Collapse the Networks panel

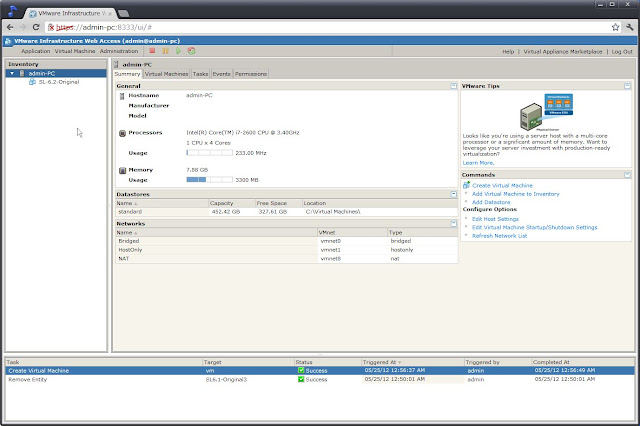pyautogui.click(x=453, y=224)
